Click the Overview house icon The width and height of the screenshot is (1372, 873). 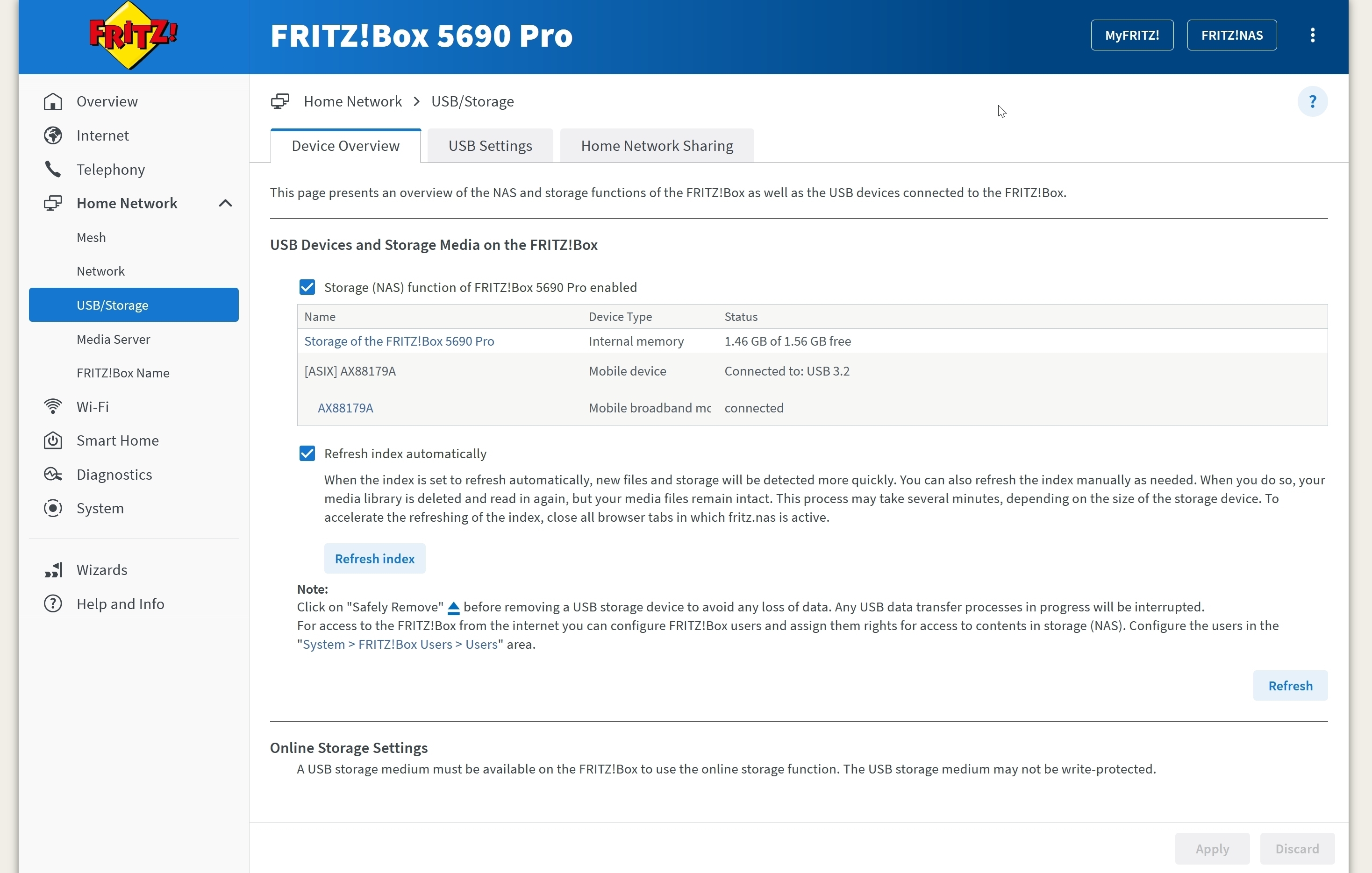[x=53, y=102]
